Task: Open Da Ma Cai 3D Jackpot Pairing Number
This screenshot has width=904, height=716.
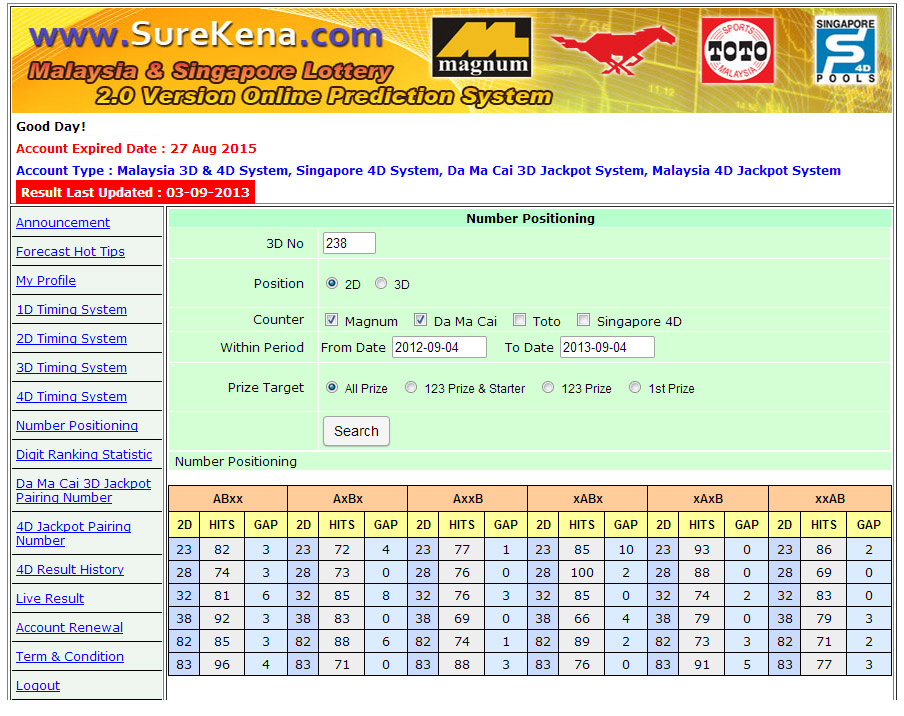Action: (83, 490)
